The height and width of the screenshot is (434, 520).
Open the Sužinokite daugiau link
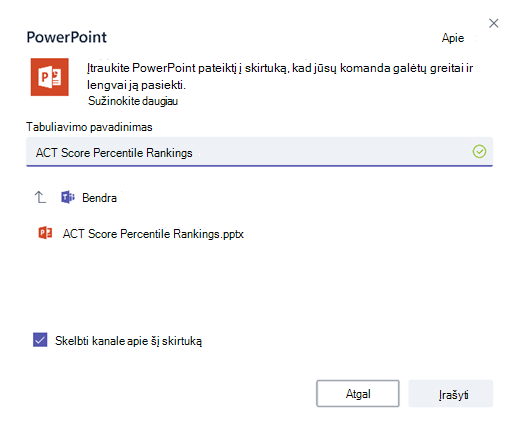[x=133, y=101]
